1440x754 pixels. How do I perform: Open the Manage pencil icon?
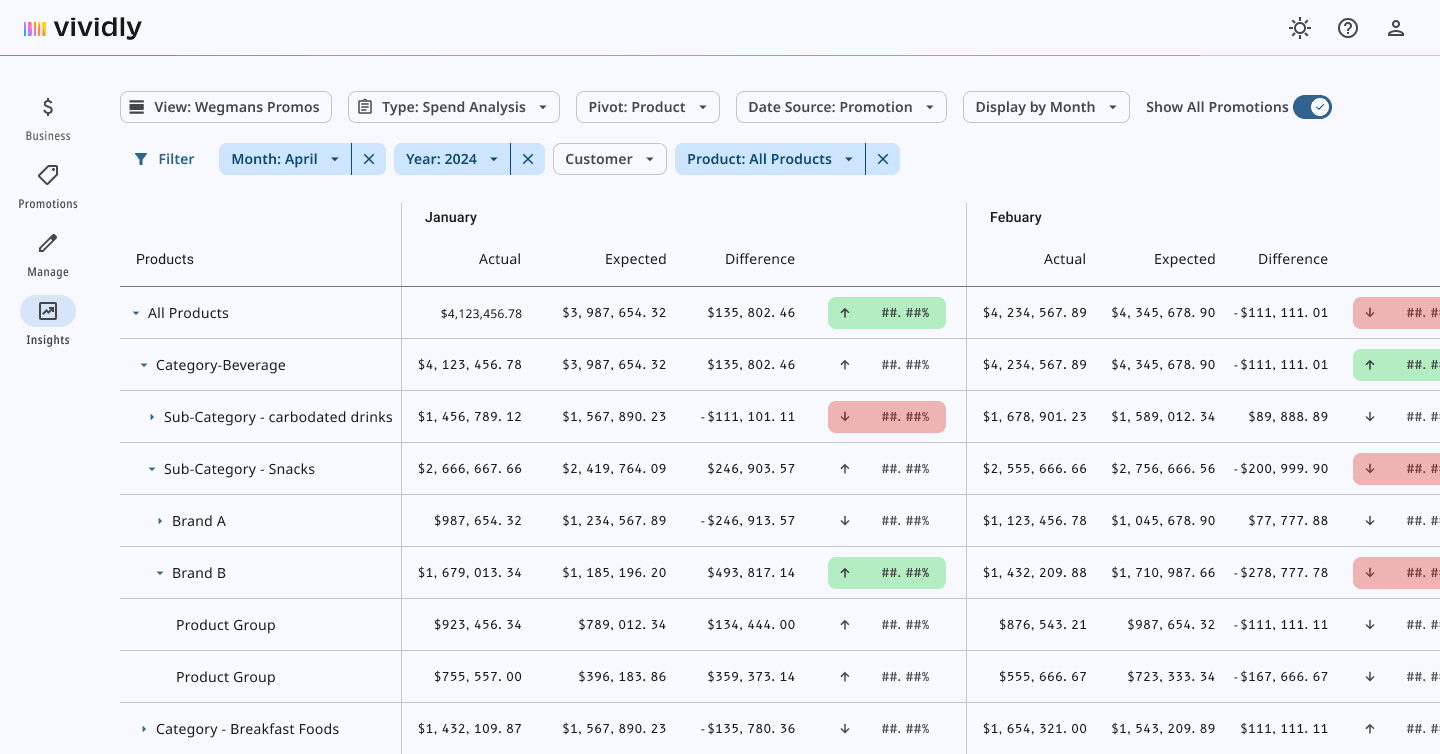(x=48, y=244)
